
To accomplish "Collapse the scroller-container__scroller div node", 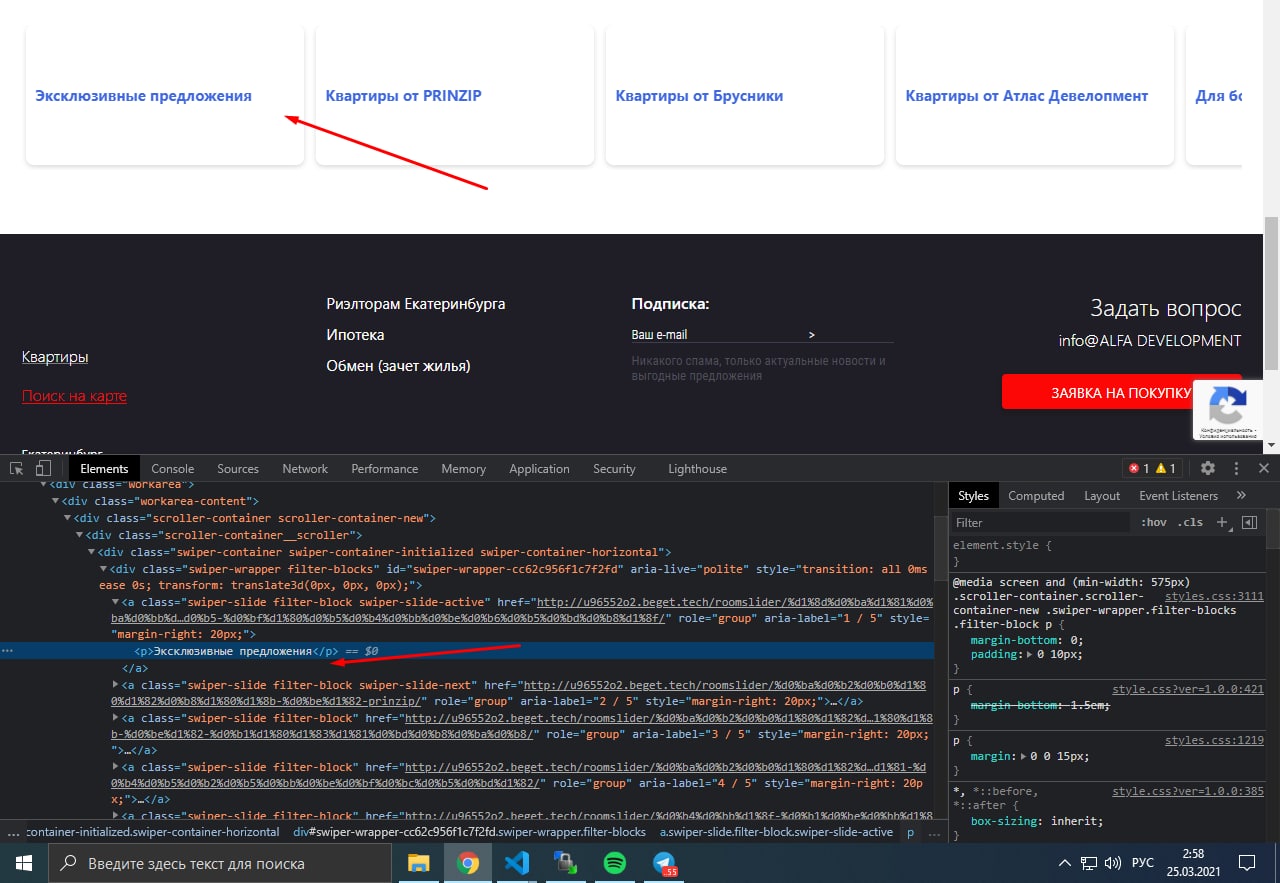I will coord(80,535).
